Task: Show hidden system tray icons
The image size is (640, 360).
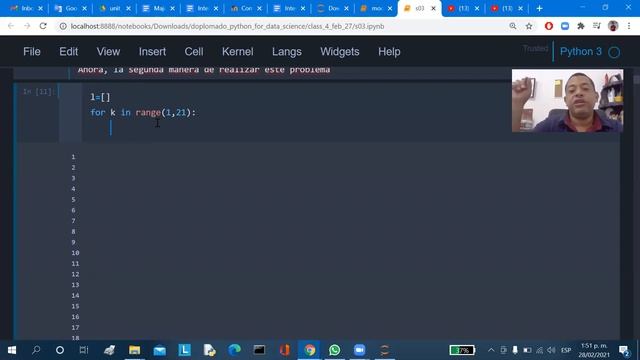Action: (491, 350)
